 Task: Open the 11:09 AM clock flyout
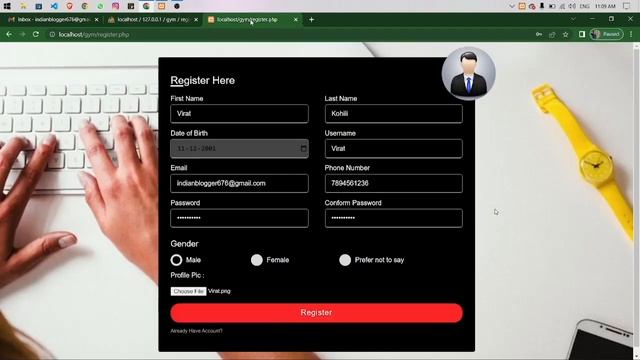[605, 7]
